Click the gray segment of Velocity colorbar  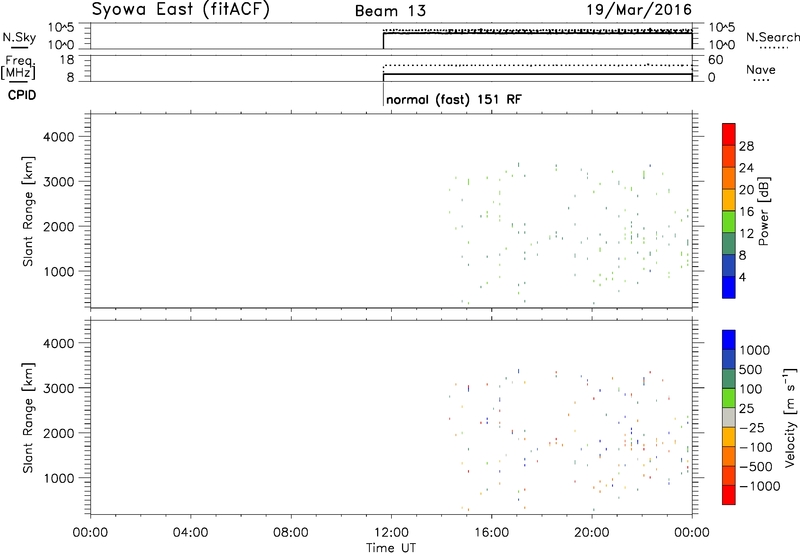click(x=729, y=418)
